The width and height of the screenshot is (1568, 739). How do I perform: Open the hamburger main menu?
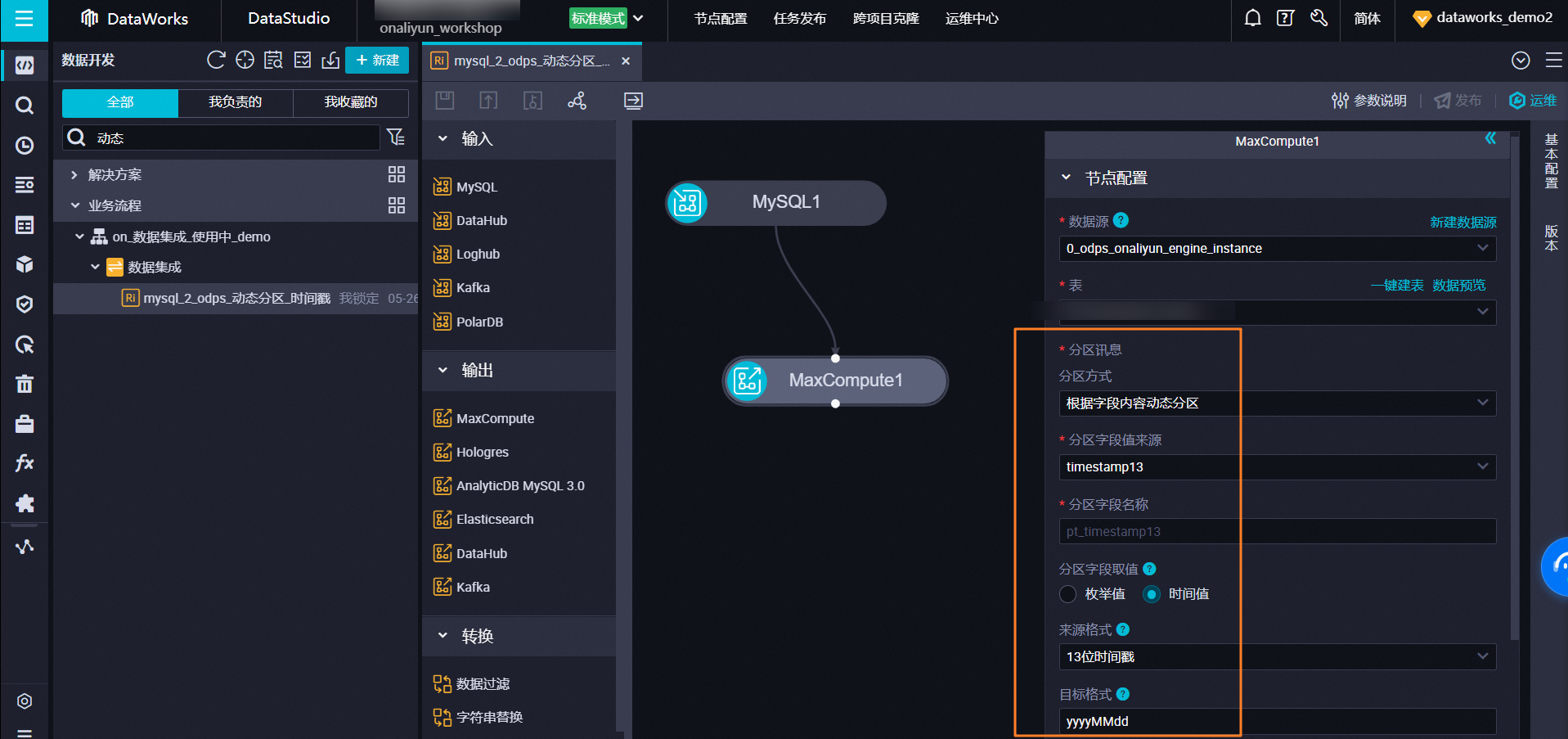(x=25, y=19)
